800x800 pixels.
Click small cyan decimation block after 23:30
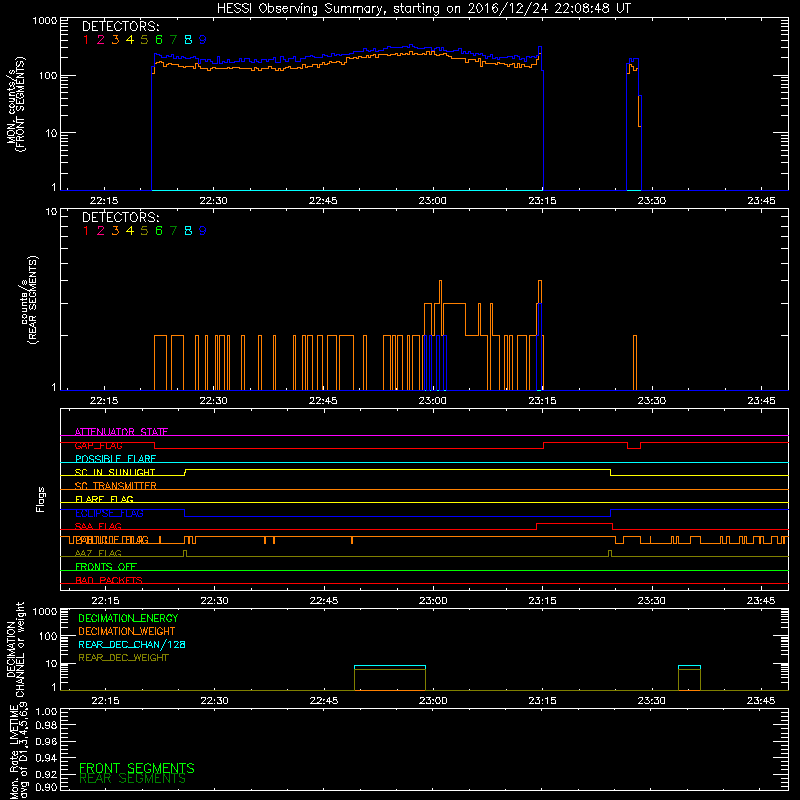(x=689, y=667)
